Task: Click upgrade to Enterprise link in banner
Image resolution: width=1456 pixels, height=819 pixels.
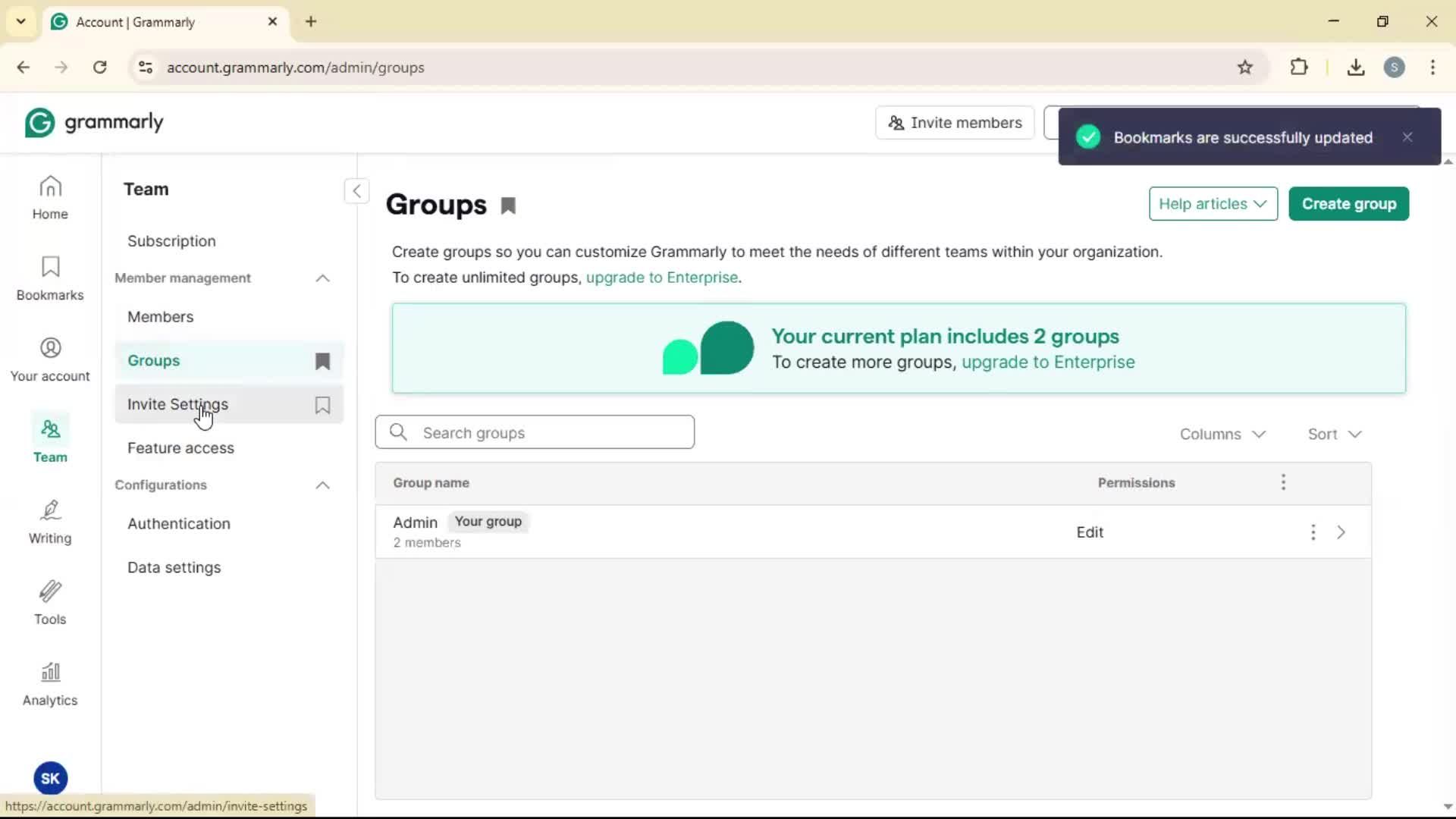Action: tap(1048, 362)
